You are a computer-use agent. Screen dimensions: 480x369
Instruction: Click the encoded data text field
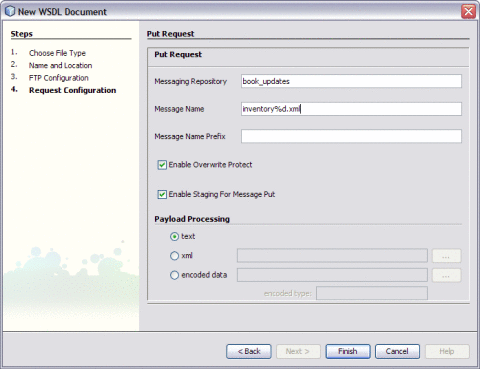click(x=332, y=275)
